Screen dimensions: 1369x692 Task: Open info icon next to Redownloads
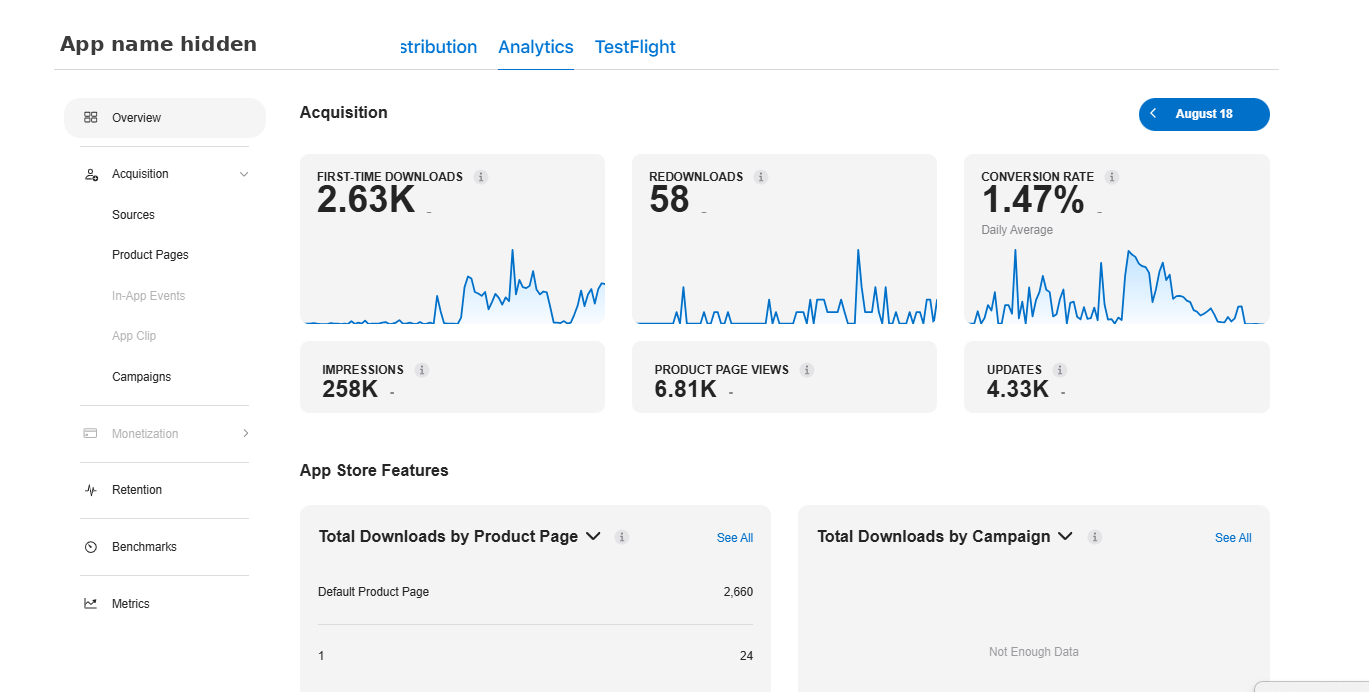point(761,177)
